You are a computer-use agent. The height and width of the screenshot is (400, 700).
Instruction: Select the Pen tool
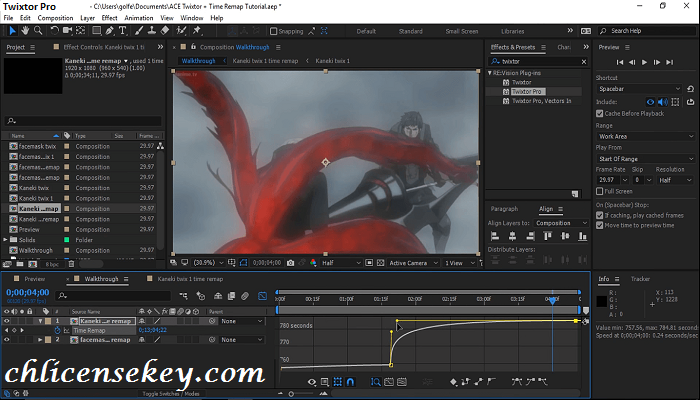pyautogui.click(x=109, y=30)
